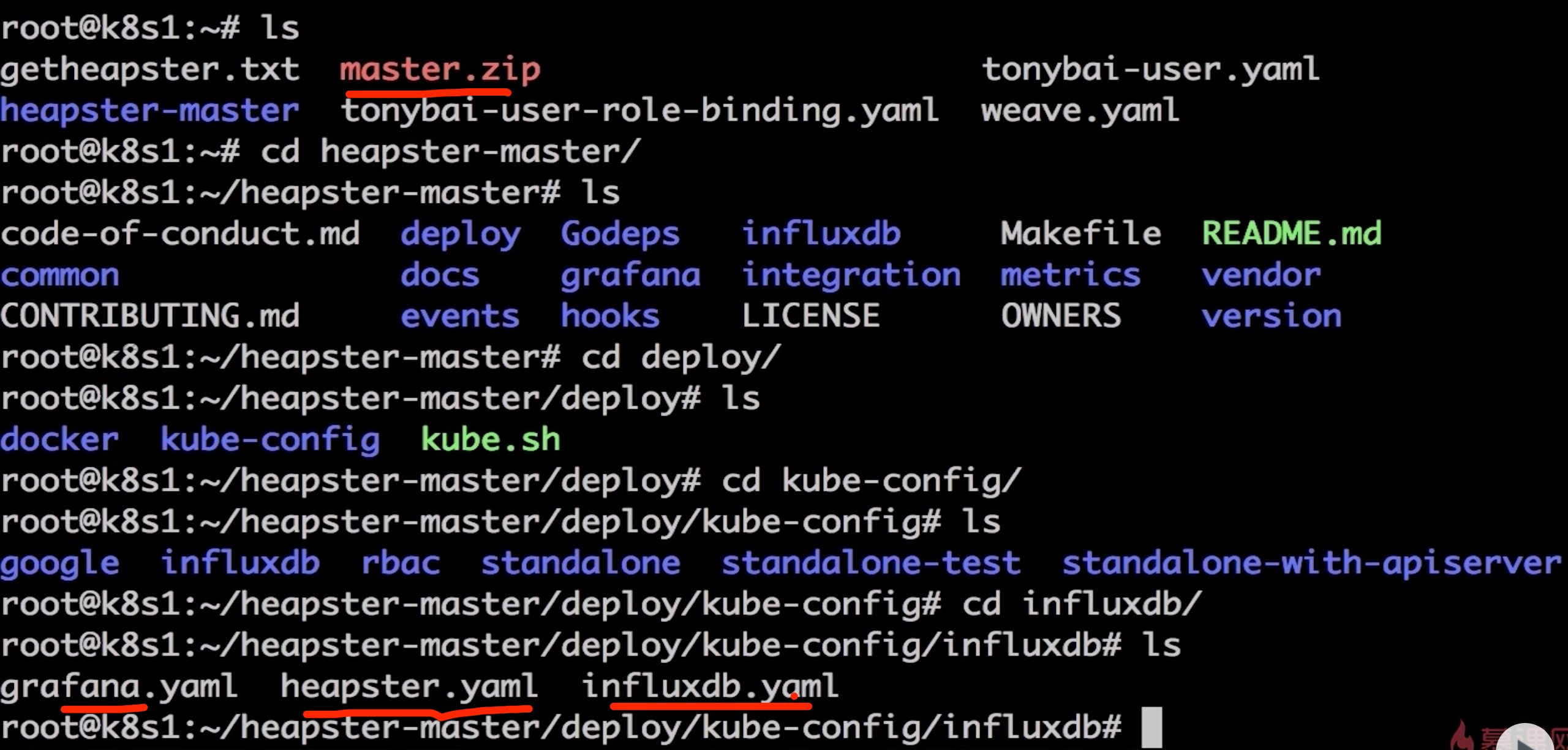Click the terminal cursor block at prompt
This screenshot has width=1568, height=750.
pos(1151,727)
